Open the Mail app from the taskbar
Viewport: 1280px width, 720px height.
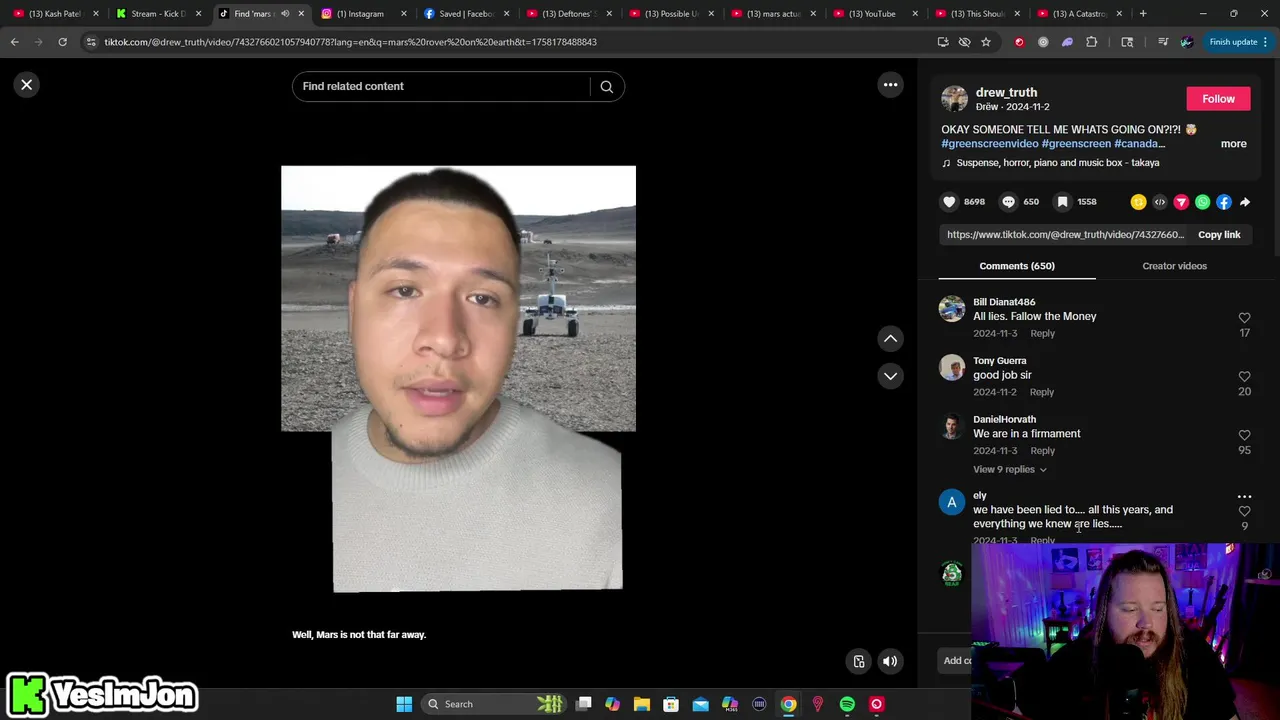point(700,704)
